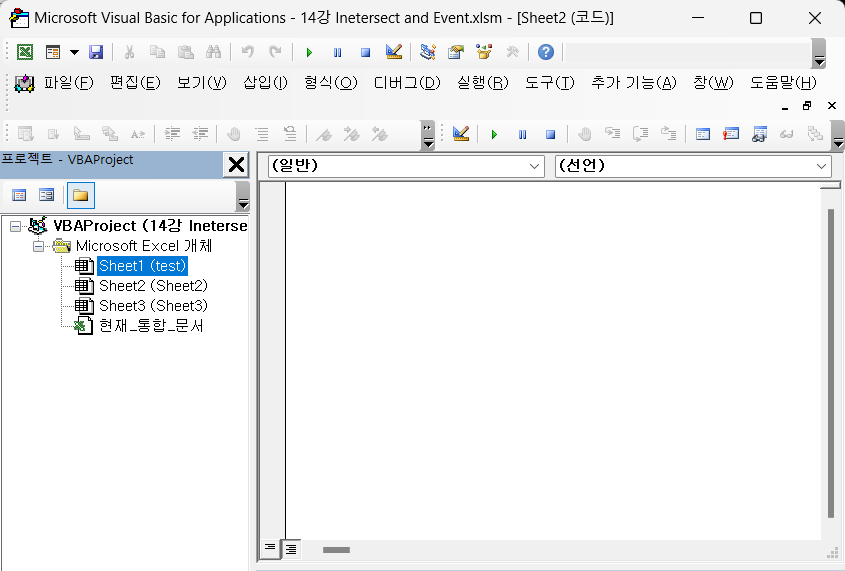Screen dimensions: 845x571
Task: Toggle Breakpoint hand icon in debug toolbar
Action: click(584, 134)
